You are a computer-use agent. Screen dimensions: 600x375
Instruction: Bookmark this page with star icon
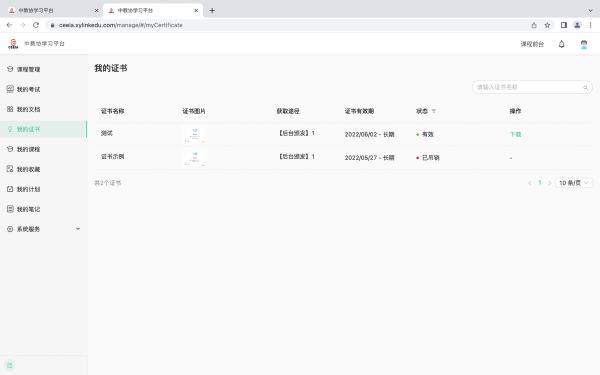(547, 25)
